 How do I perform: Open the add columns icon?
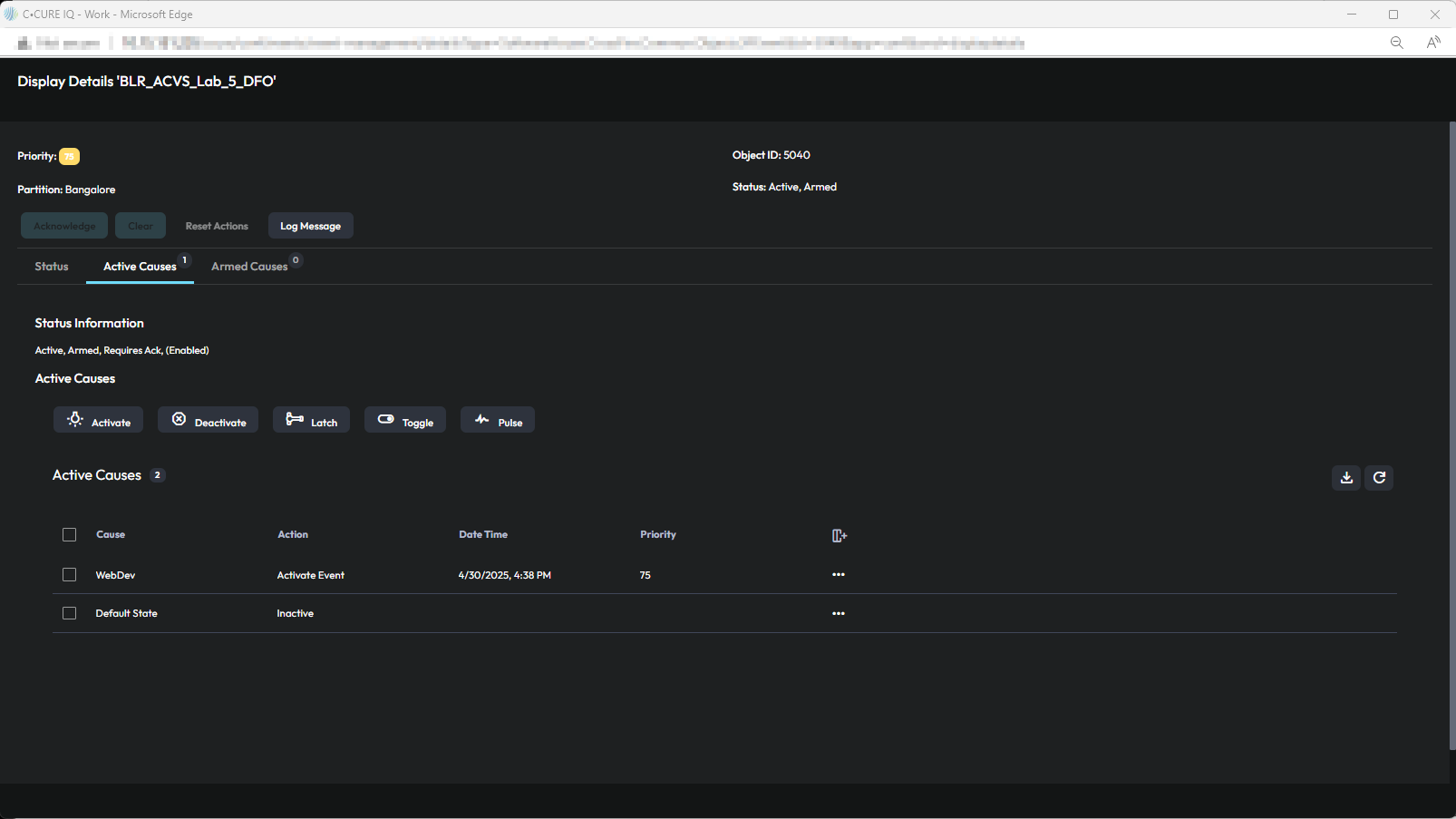click(x=839, y=536)
